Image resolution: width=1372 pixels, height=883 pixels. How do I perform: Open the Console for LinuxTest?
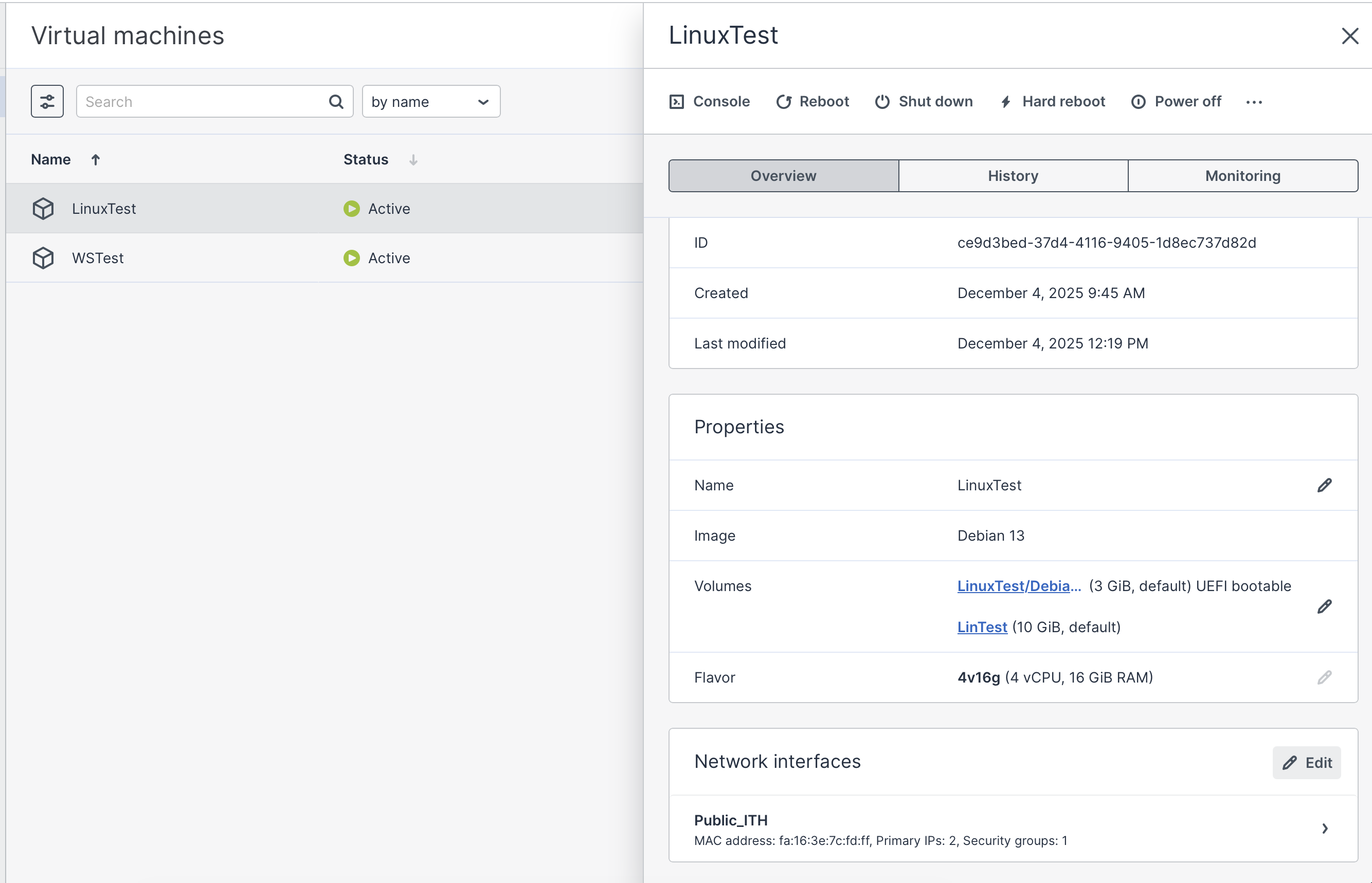(x=710, y=101)
